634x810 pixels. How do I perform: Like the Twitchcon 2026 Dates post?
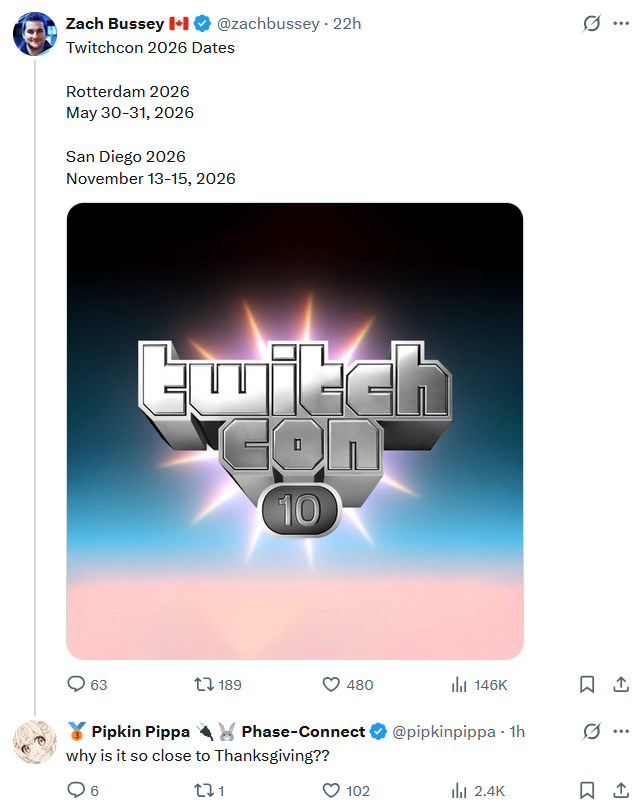click(x=332, y=685)
